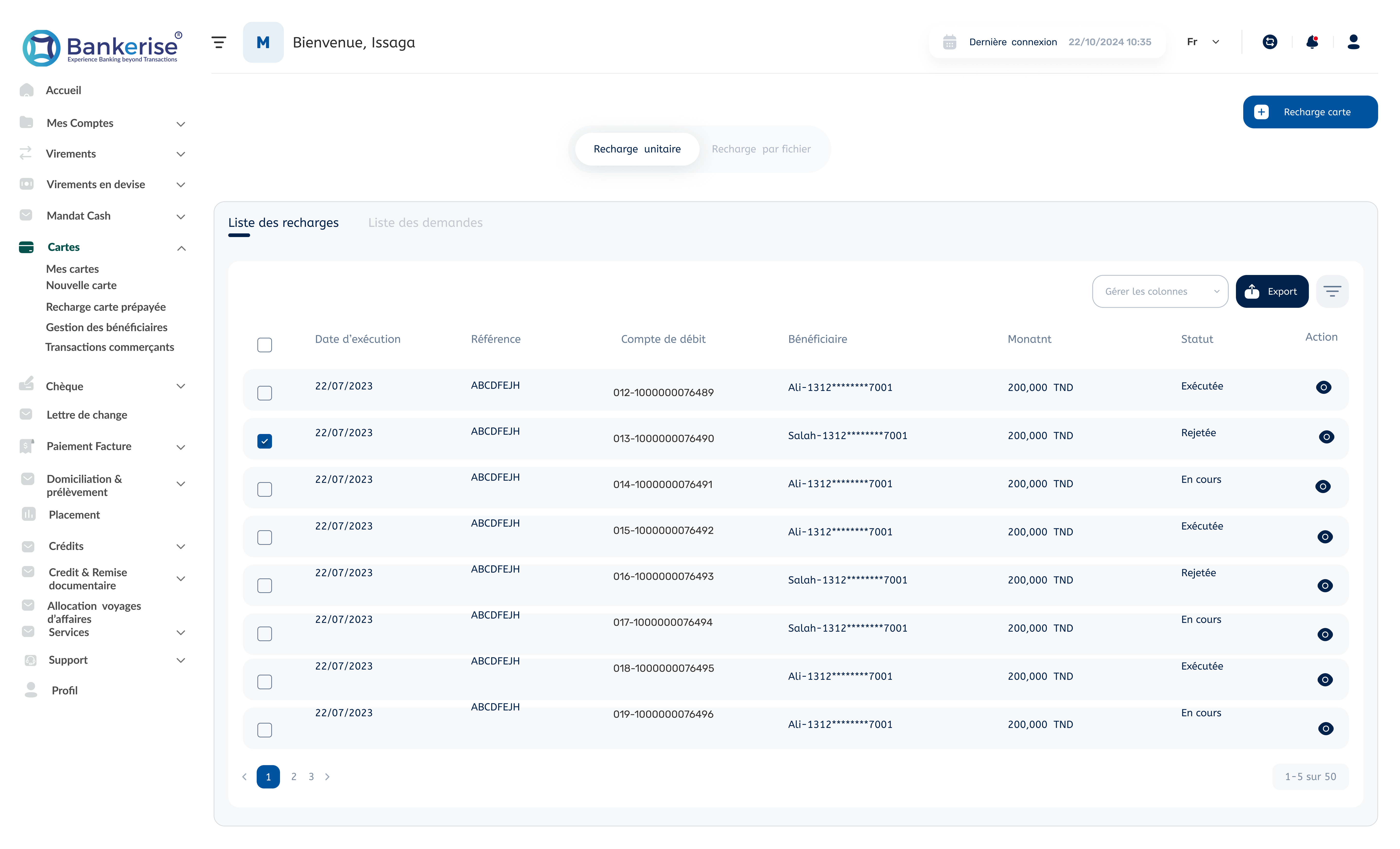Expand the Mes Comptes chevron
1400x849 pixels.
click(181, 124)
